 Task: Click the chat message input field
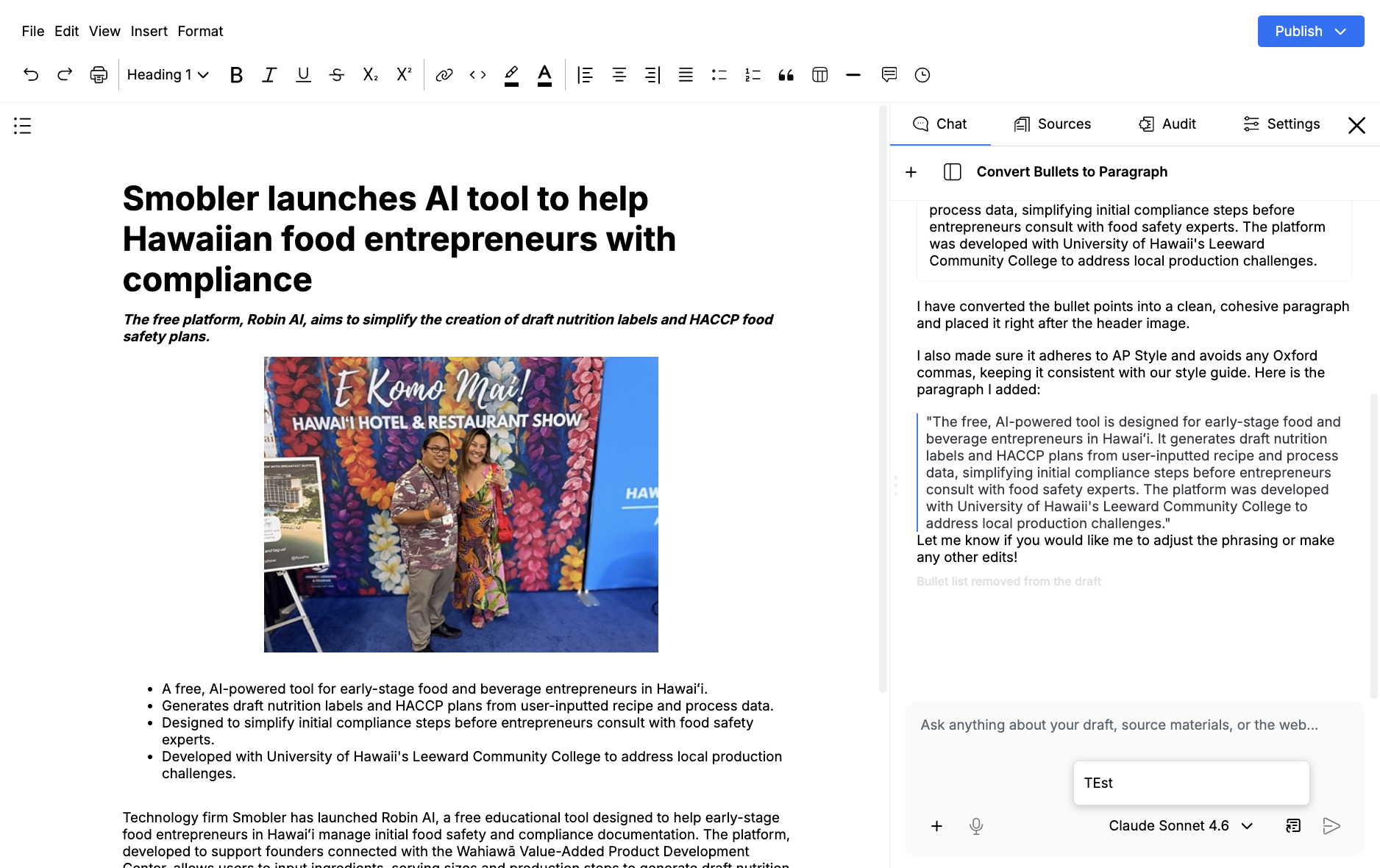[1134, 725]
